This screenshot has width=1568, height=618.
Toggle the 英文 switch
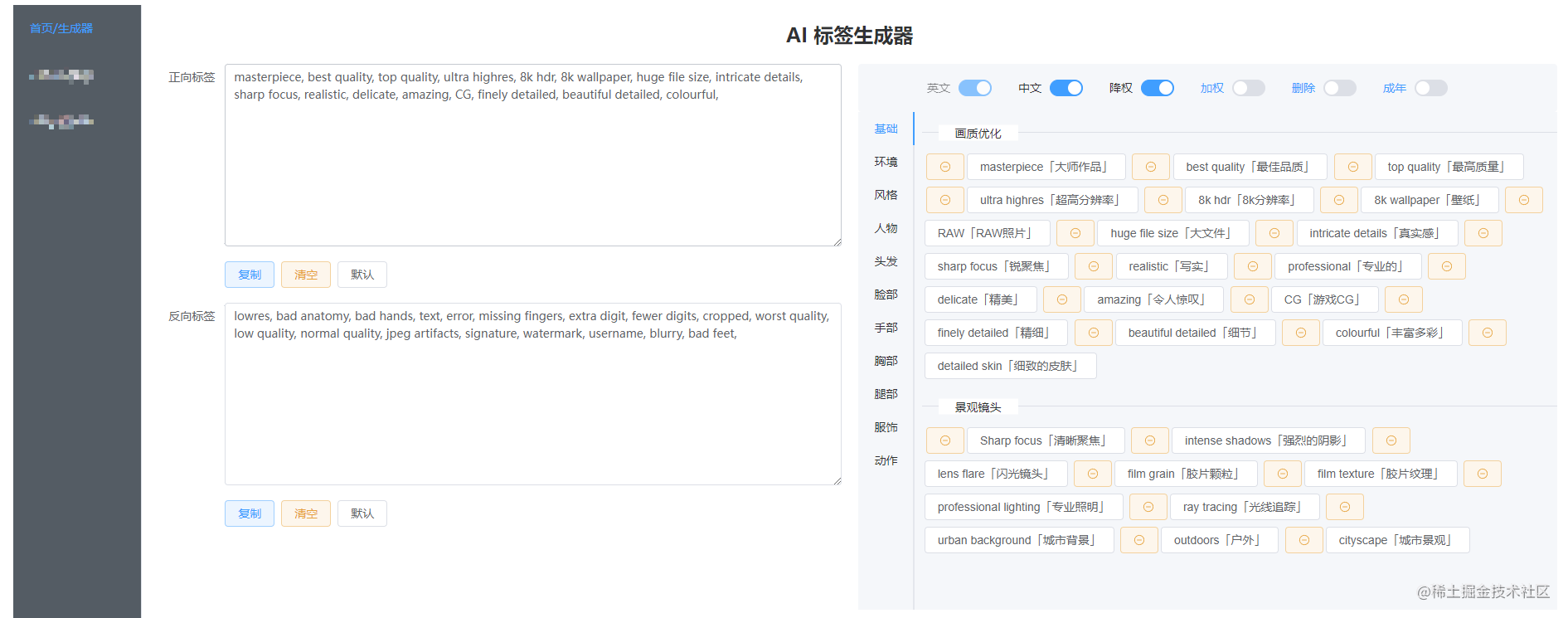[975, 88]
